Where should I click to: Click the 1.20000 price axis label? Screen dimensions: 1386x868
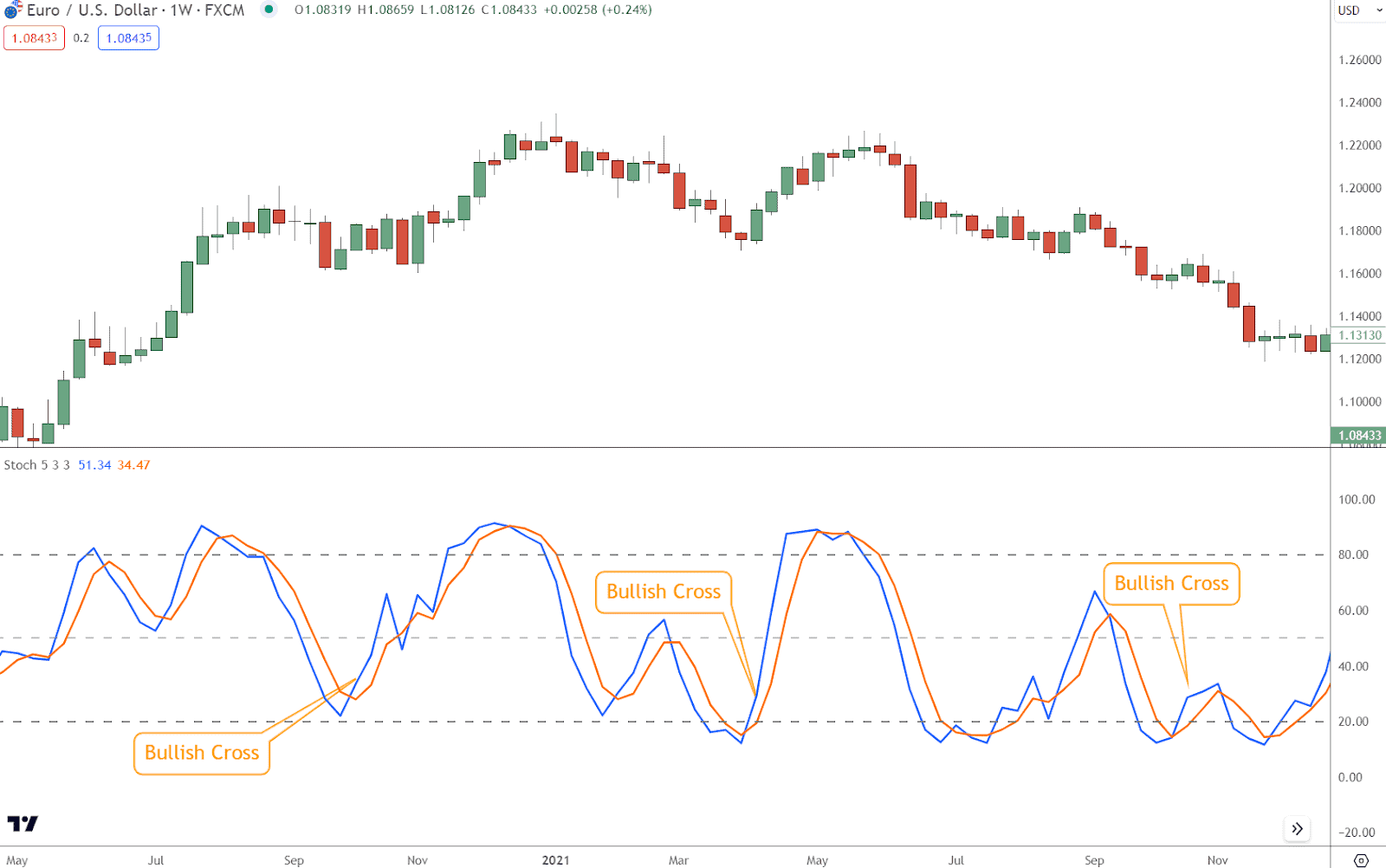pos(1359,188)
